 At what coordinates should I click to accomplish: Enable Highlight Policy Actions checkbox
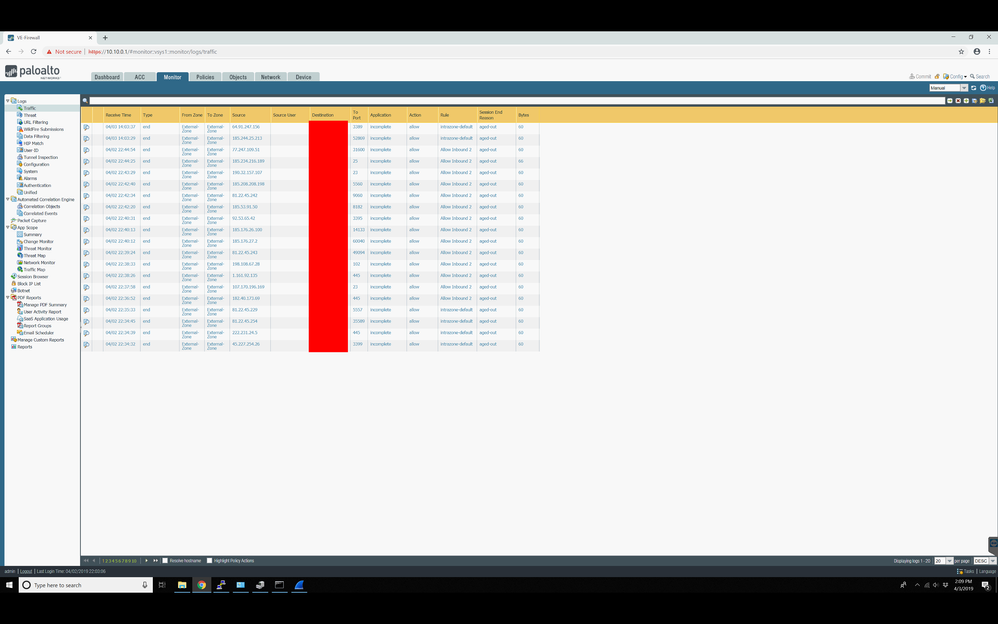pyautogui.click(x=209, y=561)
